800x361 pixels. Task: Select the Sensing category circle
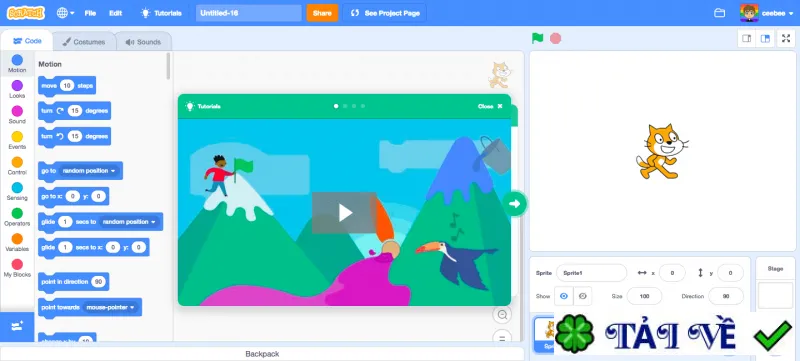[17, 188]
